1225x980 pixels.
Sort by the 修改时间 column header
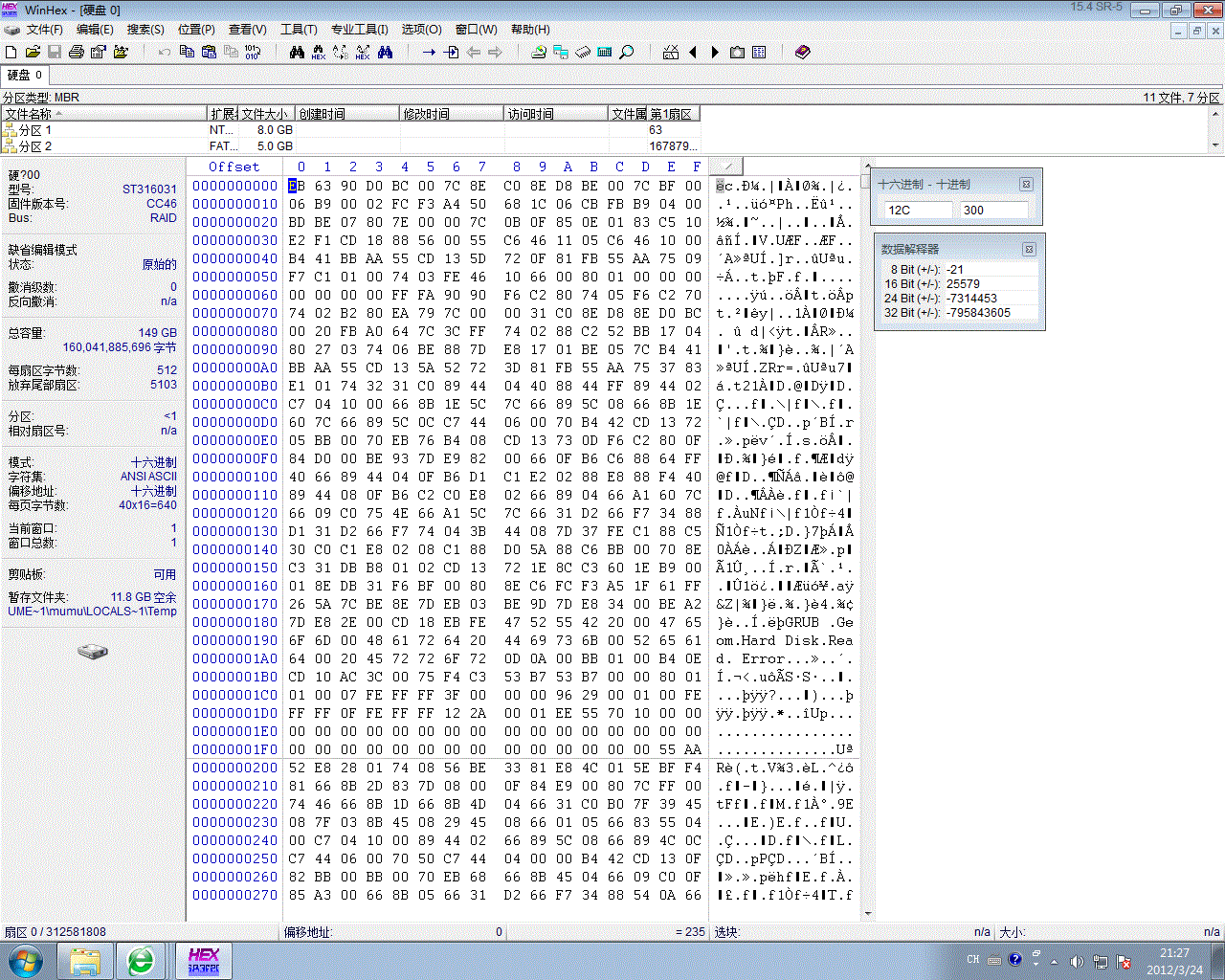coord(452,114)
